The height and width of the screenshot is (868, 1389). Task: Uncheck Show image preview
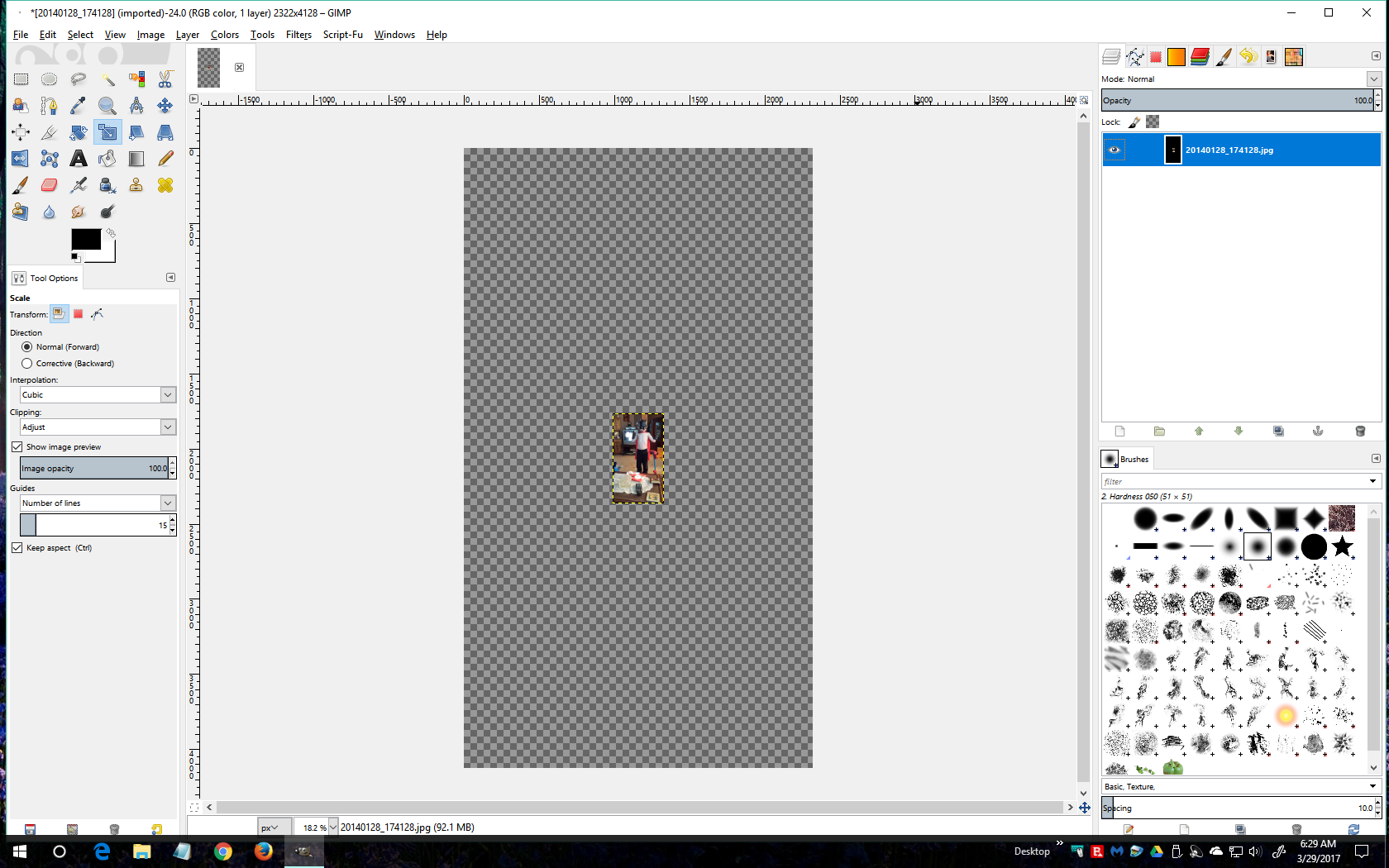click(x=17, y=447)
